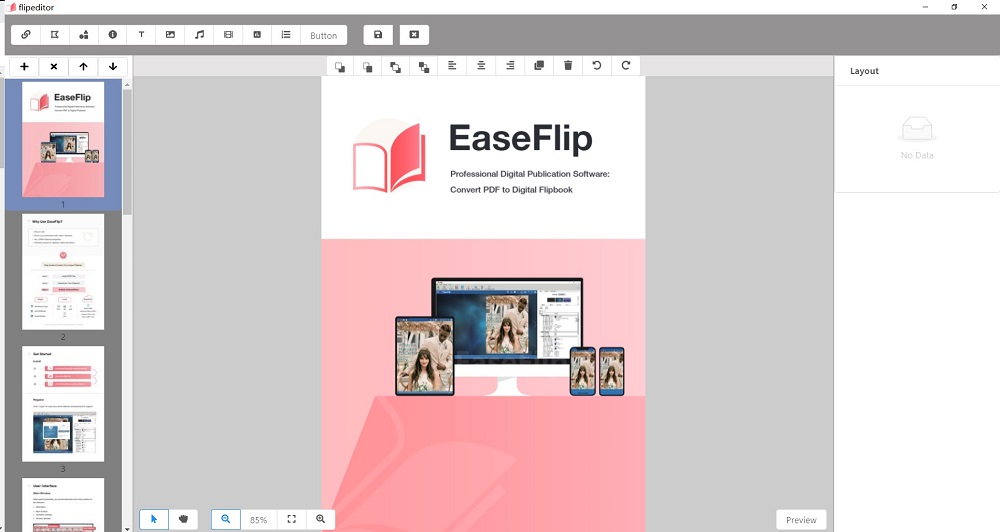Click the Button insert tool

tap(323, 35)
